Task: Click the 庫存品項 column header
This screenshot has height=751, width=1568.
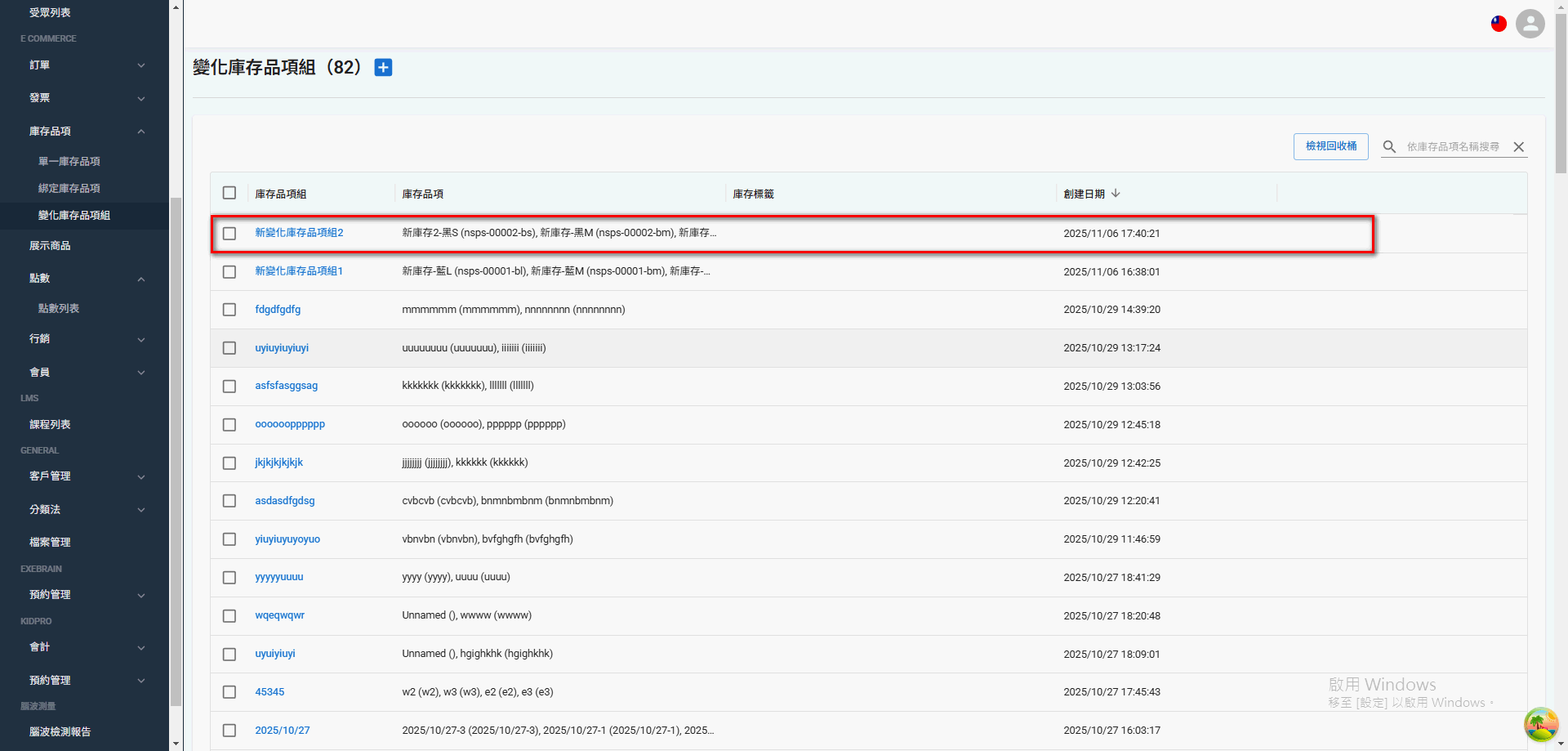Action: 423,194
